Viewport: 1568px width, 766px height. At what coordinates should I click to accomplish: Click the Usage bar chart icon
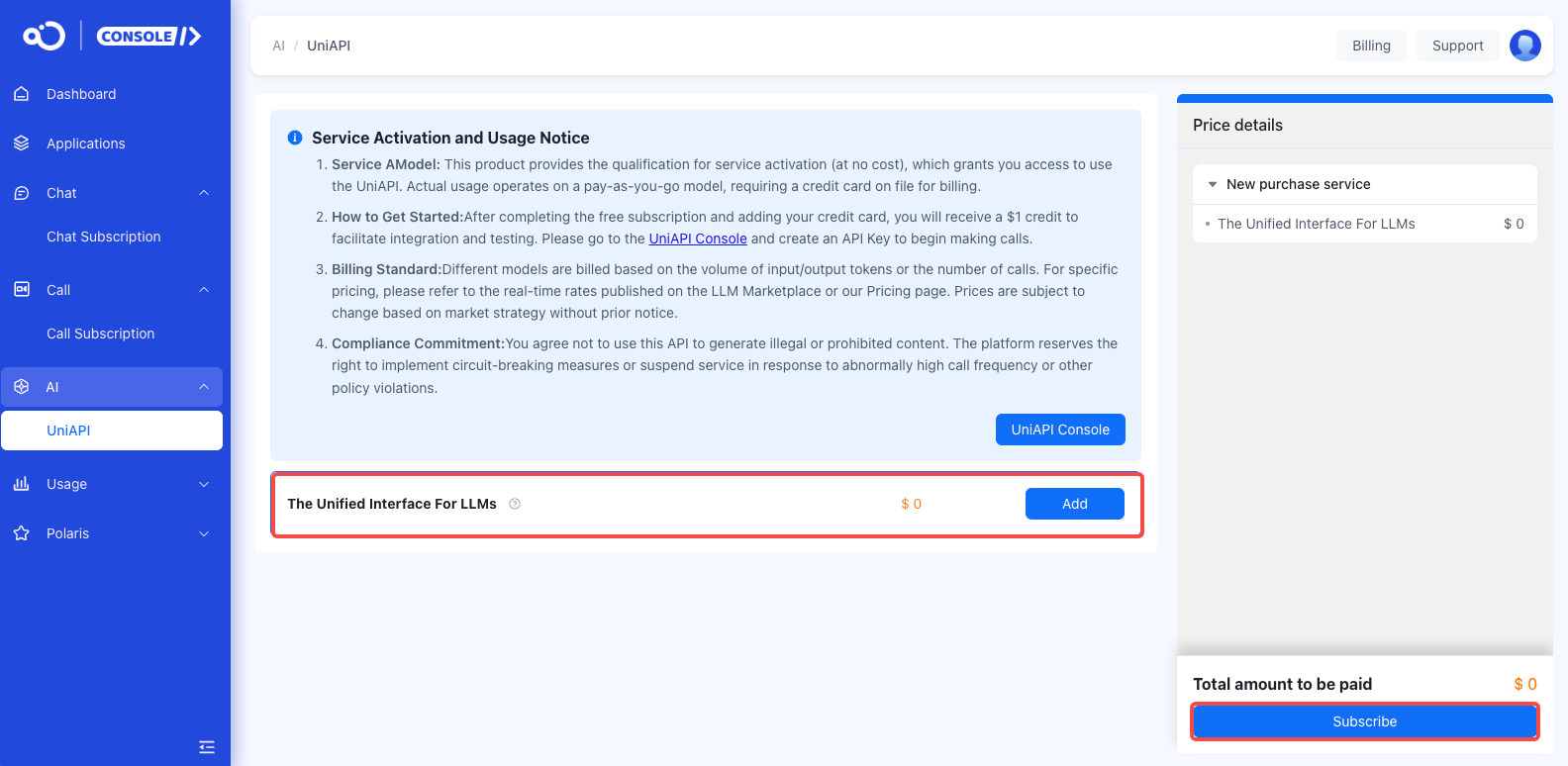[x=21, y=484]
